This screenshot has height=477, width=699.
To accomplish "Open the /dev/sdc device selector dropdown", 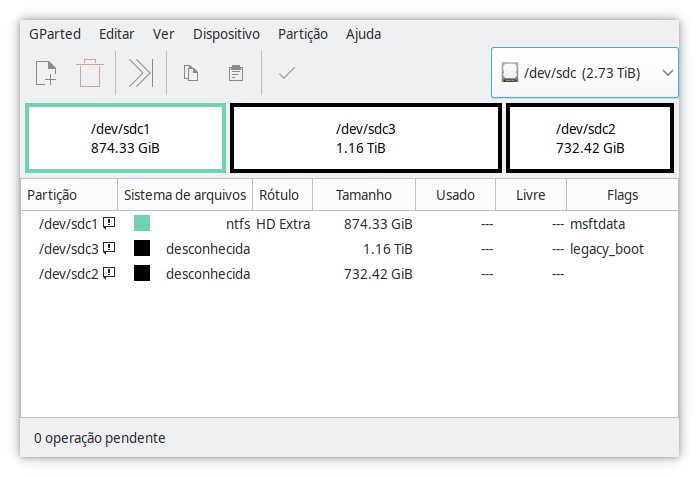I will click(x=584, y=73).
